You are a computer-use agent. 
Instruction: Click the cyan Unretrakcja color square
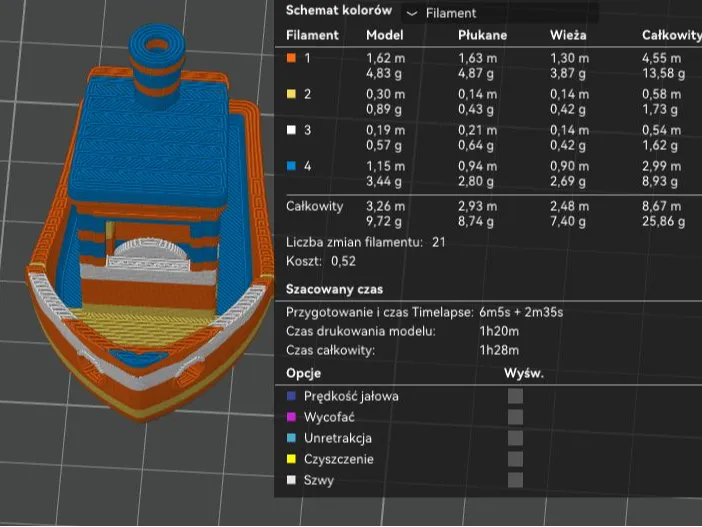(x=291, y=438)
